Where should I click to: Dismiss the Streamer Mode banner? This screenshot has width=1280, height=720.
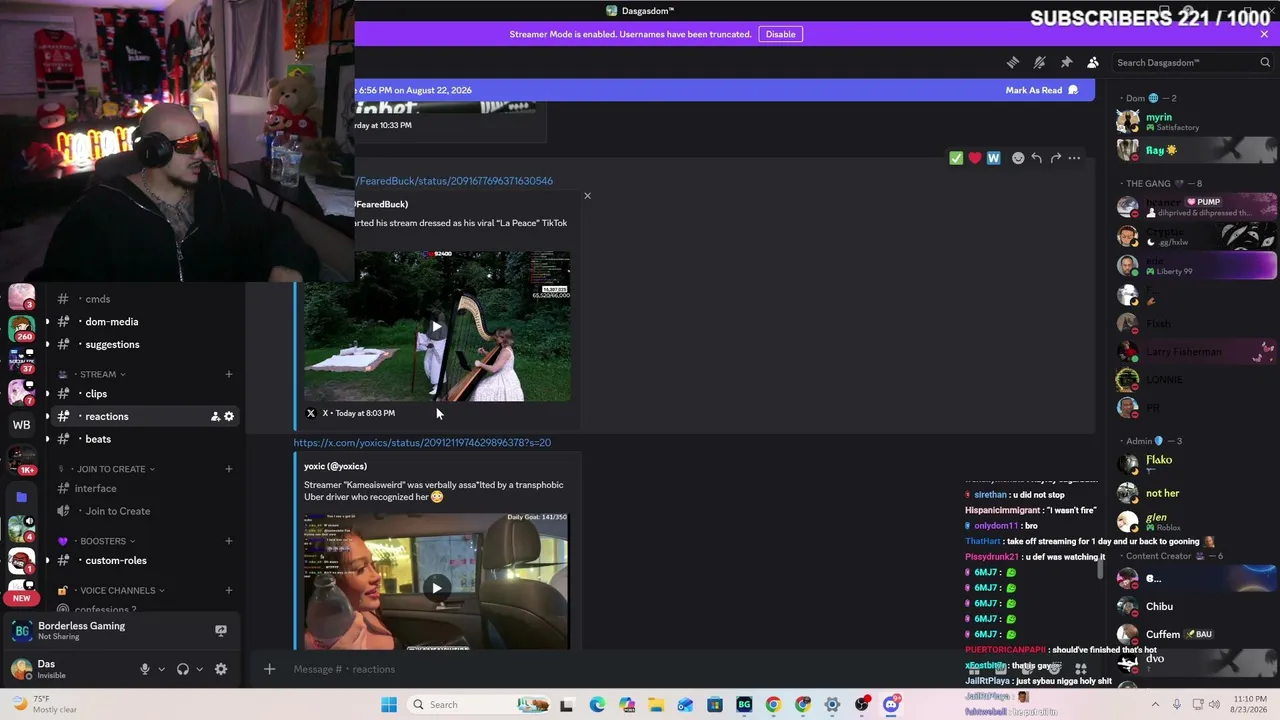pyautogui.click(x=1264, y=34)
